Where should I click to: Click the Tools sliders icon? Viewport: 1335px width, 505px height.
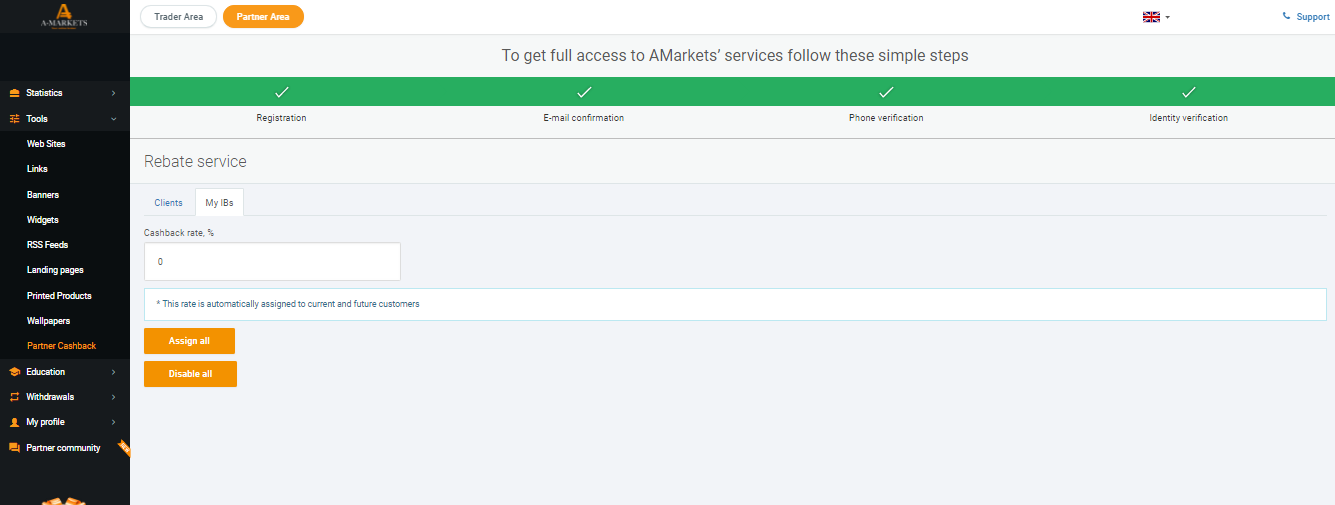click(x=14, y=119)
